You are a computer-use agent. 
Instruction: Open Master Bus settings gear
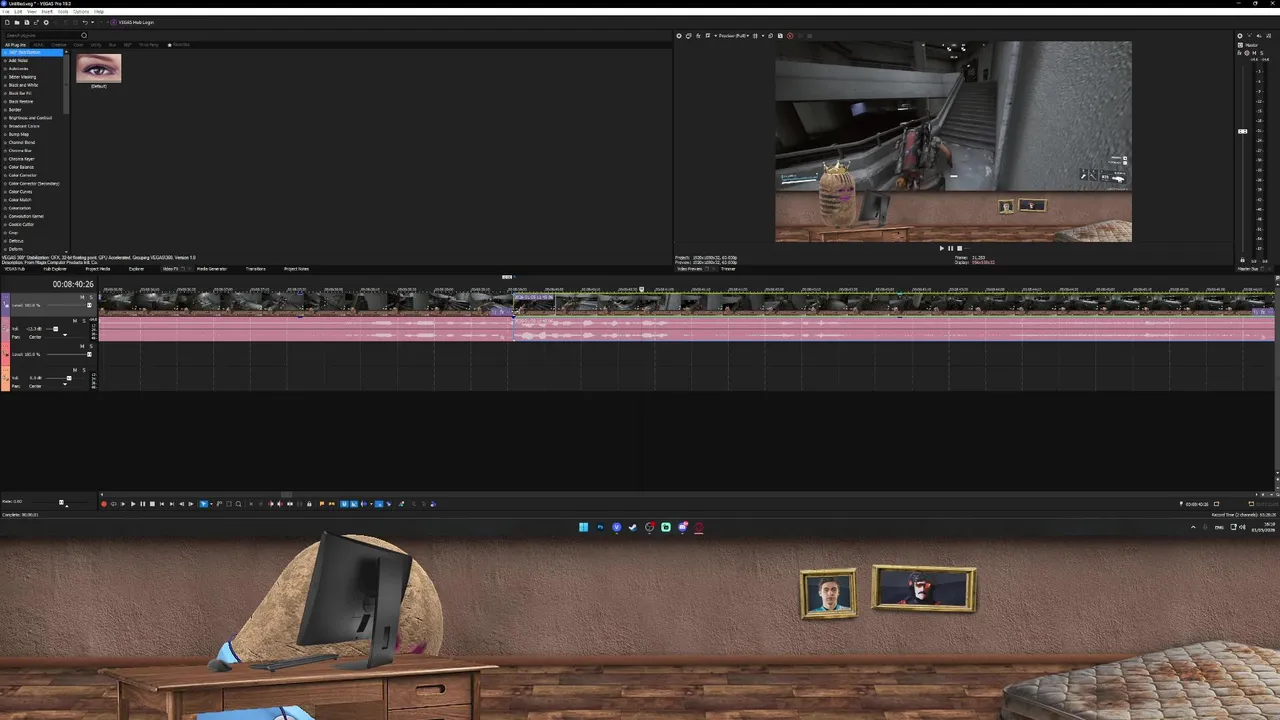(1240, 36)
